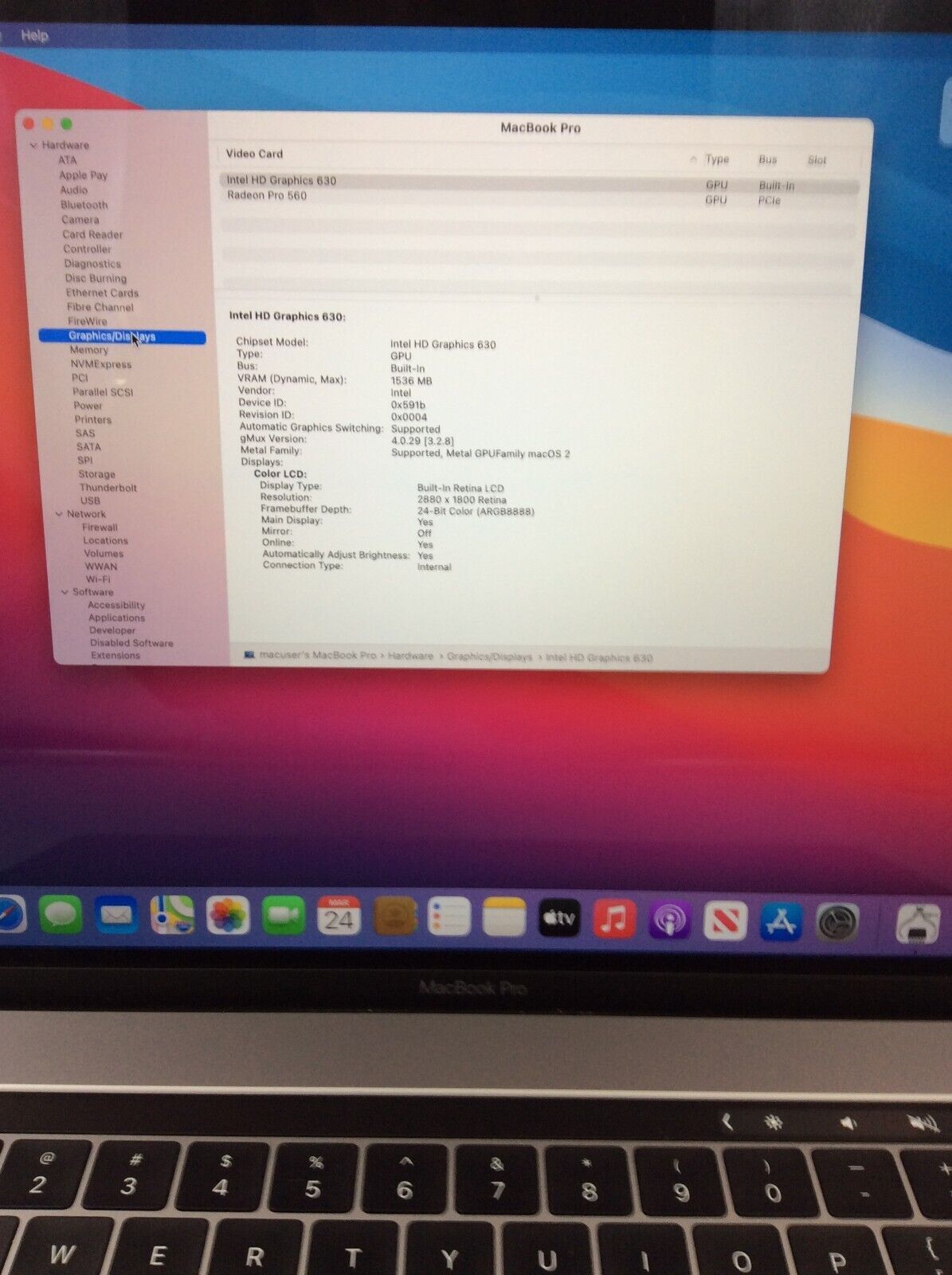Open System Preferences in dock

click(x=837, y=923)
